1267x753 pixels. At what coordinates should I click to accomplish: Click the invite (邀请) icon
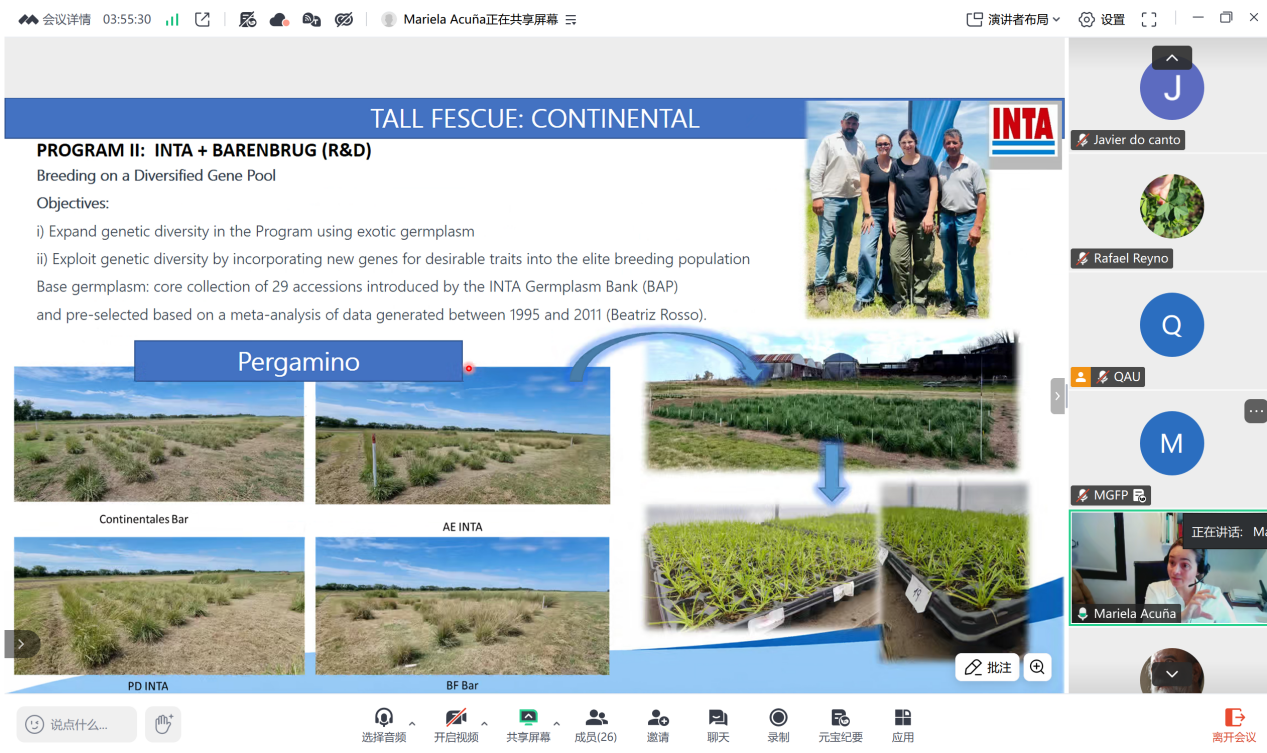coord(658,725)
